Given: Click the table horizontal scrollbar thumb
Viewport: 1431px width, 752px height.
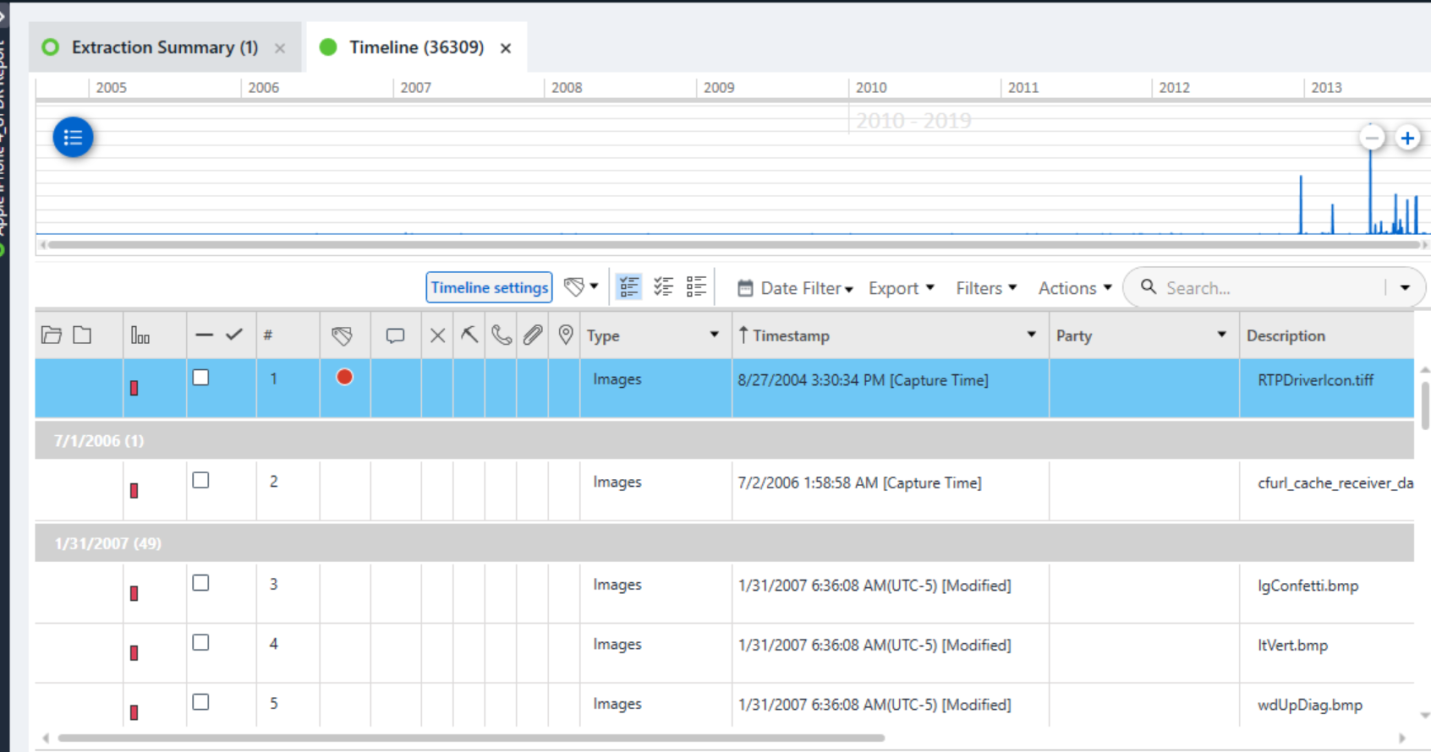Looking at the screenshot, I should [x=471, y=738].
